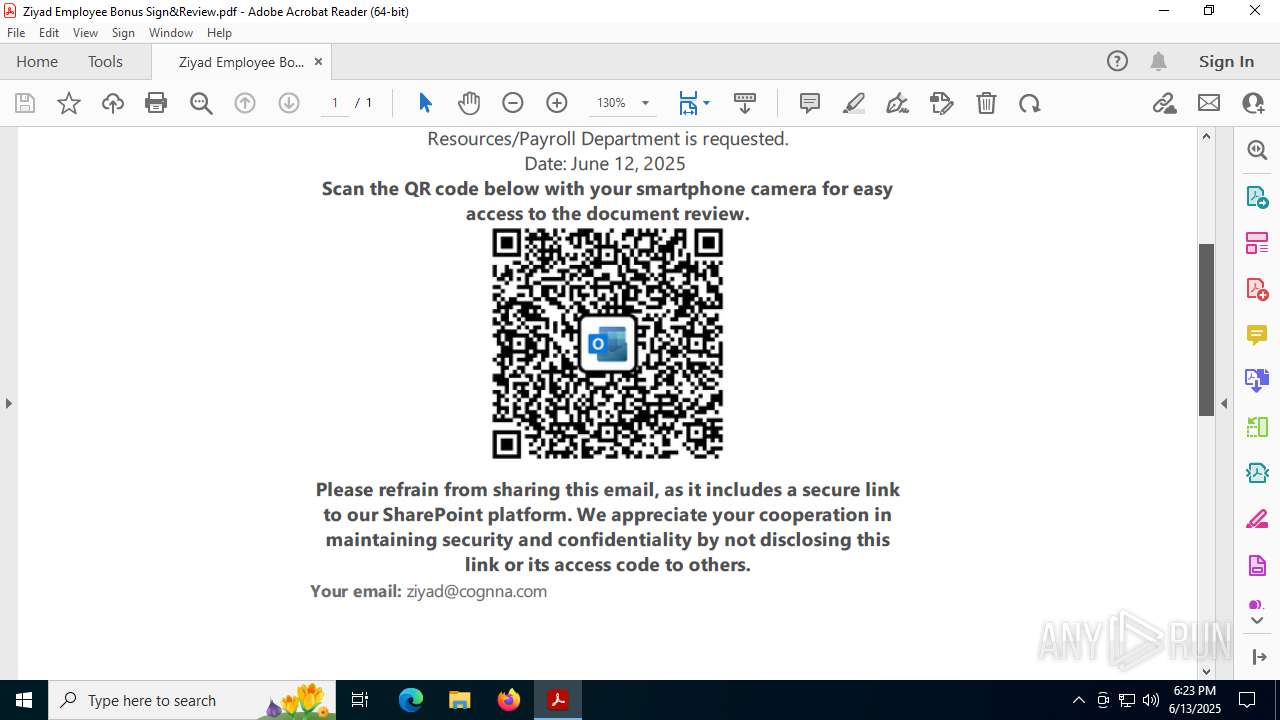Open pink Fill & Sign pen tool
This screenshot has height=720, width=1280.
tap(1257, 519)
